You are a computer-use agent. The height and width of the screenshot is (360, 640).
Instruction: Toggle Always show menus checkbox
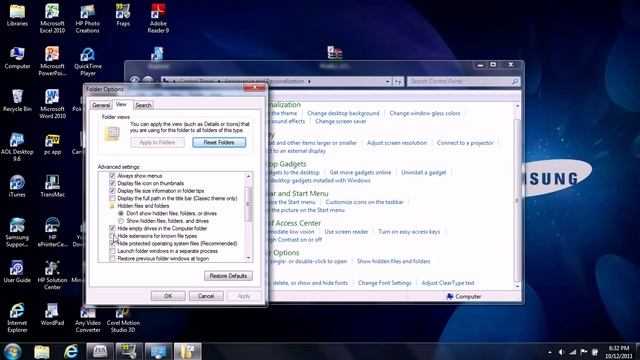(112, 176)
